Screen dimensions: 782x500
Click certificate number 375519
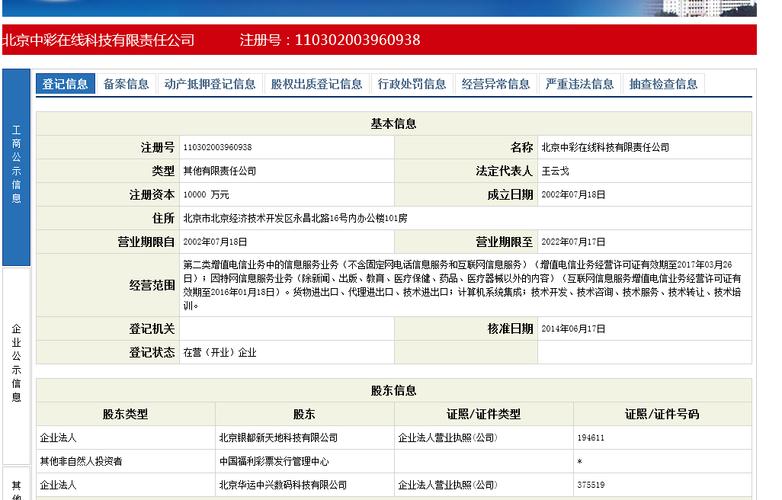pos(590,485)
